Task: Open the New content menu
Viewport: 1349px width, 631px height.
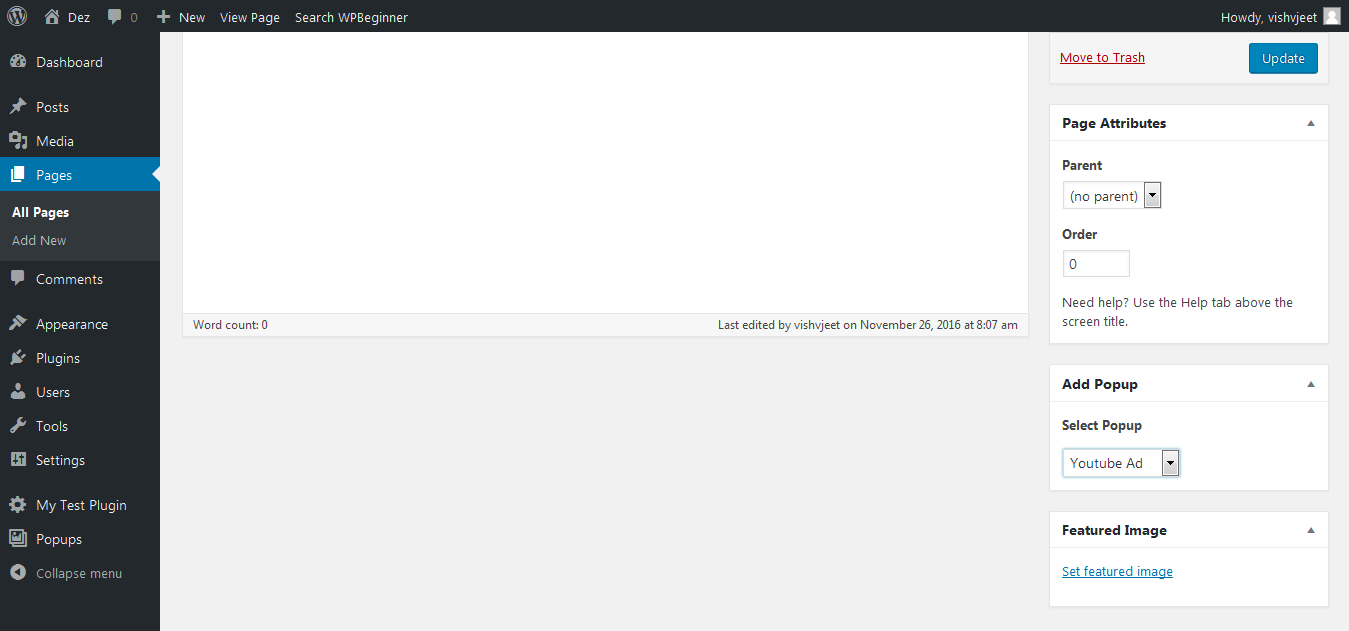Action: (181, 17)
